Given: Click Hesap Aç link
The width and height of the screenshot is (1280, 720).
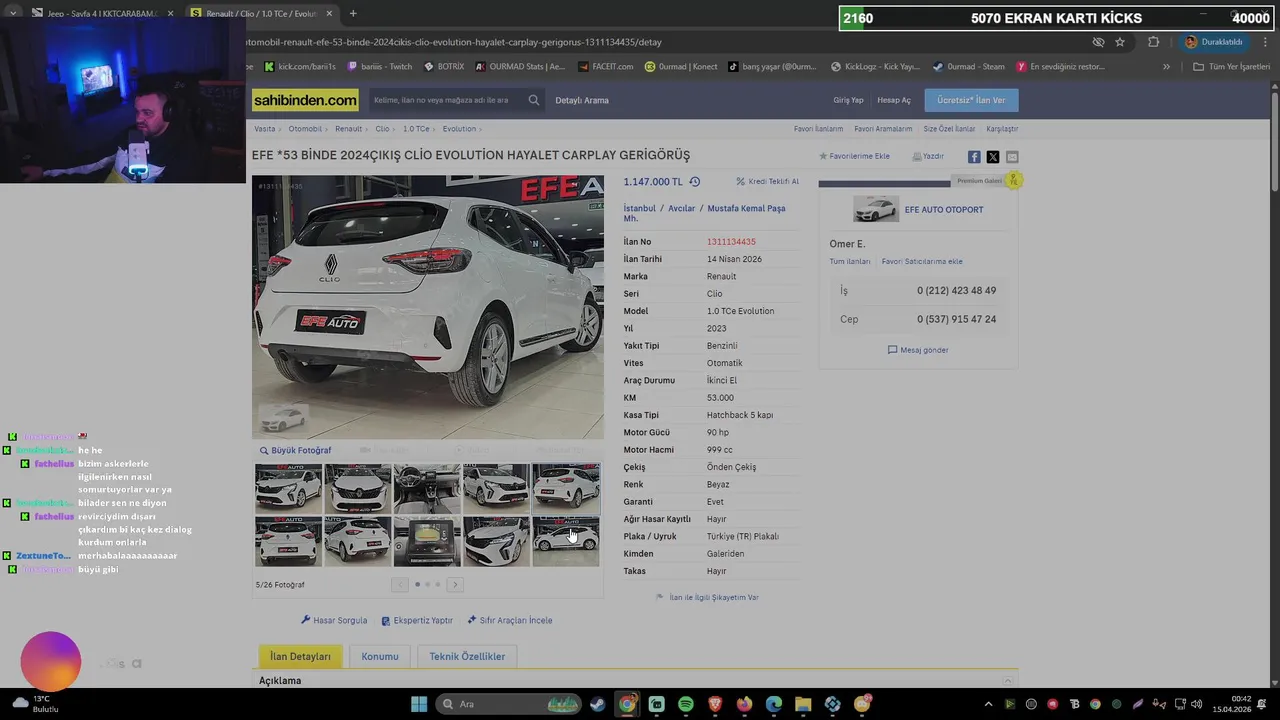Looking at the screenshot, I should 894,100.
